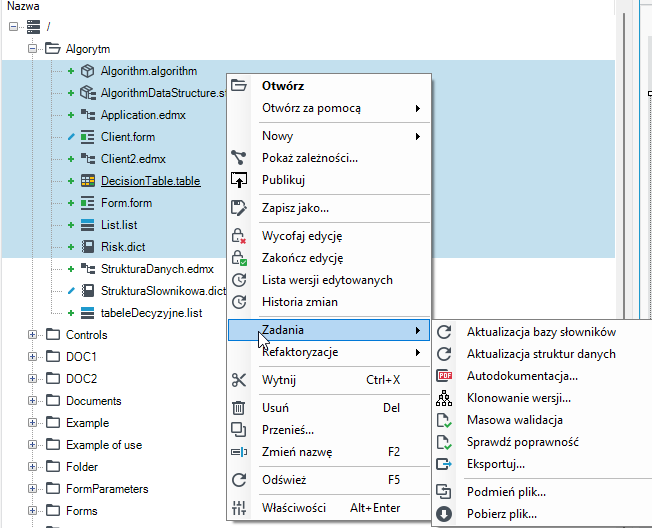Click the Eksportuj export arrow icon
Screen dimensions: 652x528
pos(444,464)
